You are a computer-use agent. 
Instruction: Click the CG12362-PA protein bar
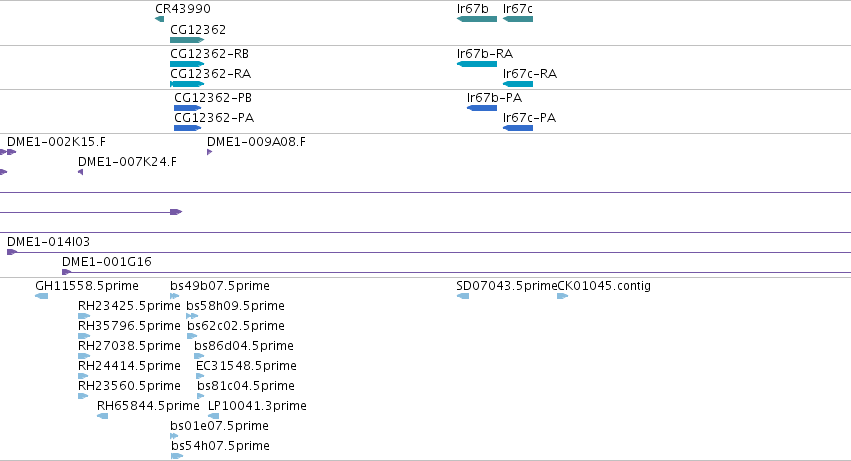tap(187, 128)
